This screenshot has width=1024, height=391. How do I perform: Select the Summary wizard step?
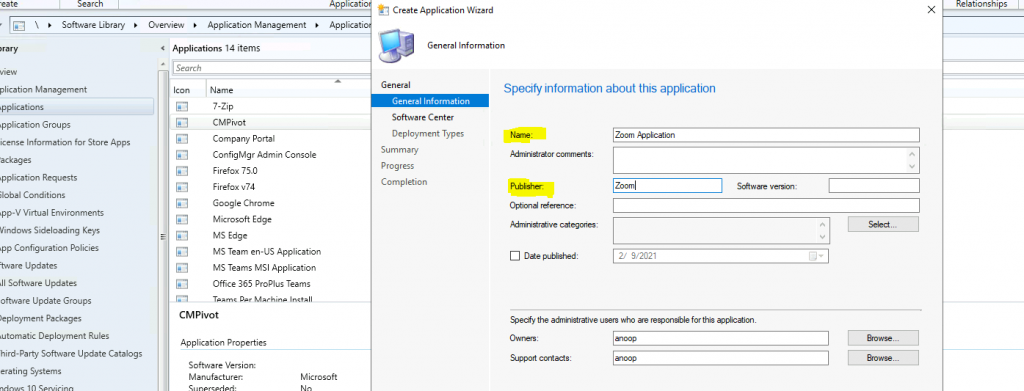tap(400, 149)
